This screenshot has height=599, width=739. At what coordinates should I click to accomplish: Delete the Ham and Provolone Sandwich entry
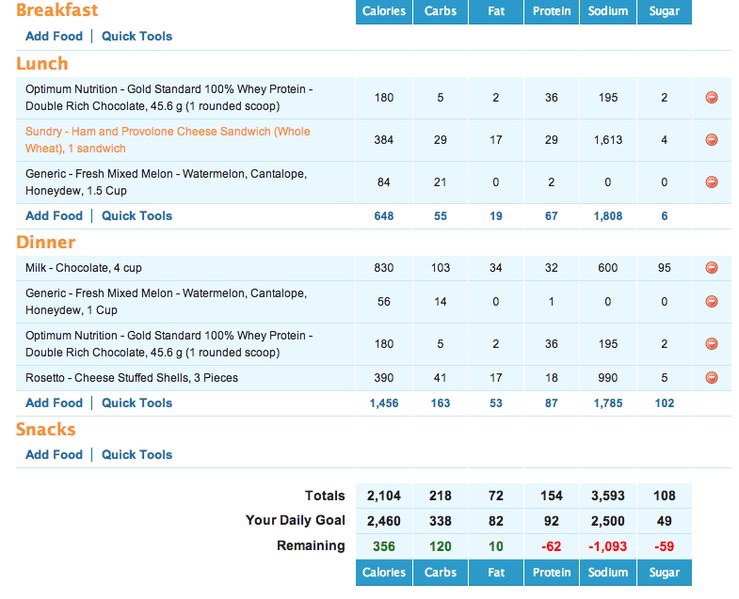[711, 139]
